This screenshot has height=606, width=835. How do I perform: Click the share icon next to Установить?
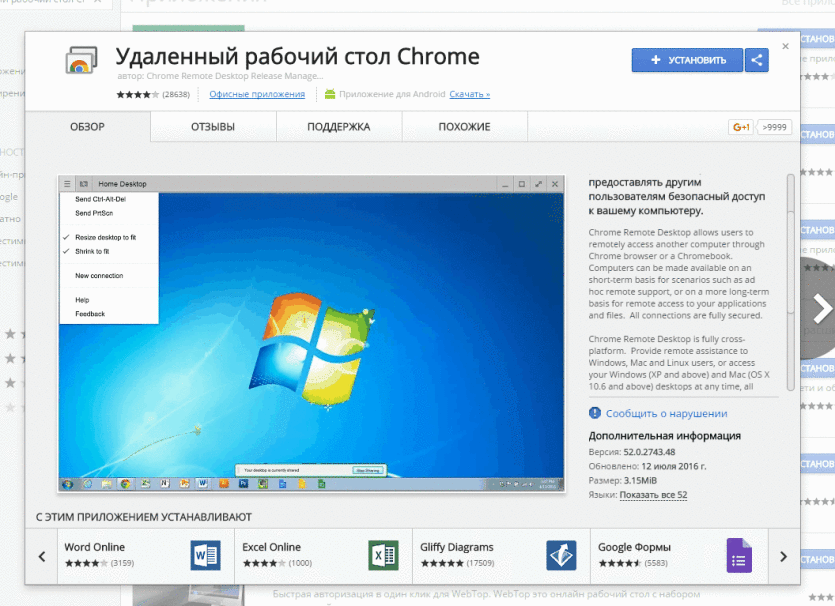757,60
